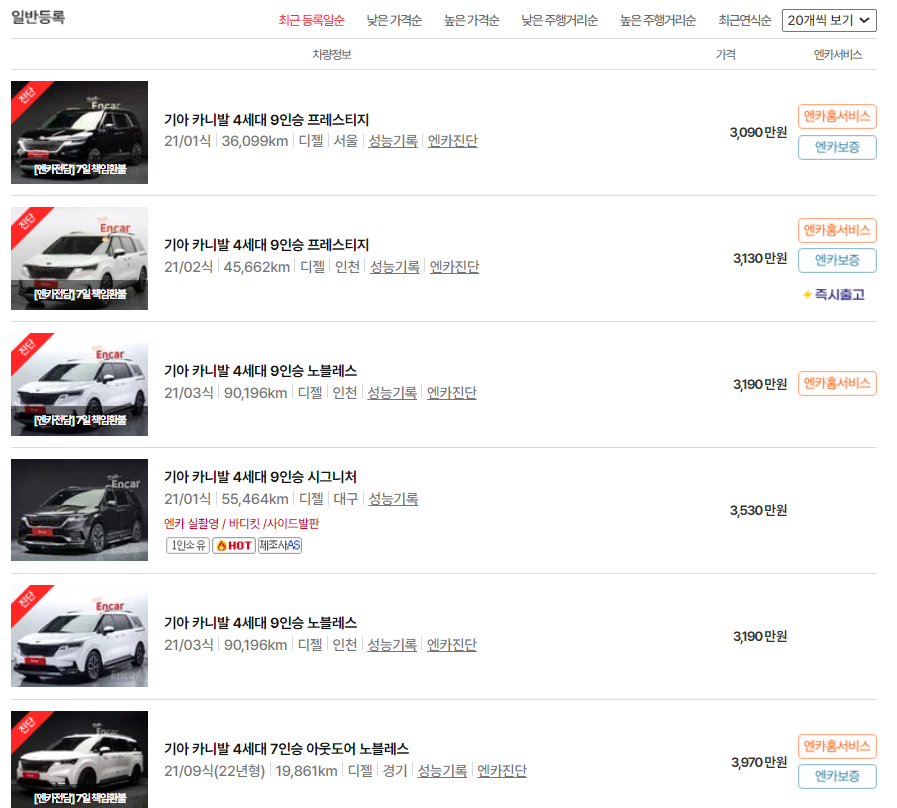Click price 3,530만원
The width and height of the screenshot is (897, 808).
tap(758, 510)
